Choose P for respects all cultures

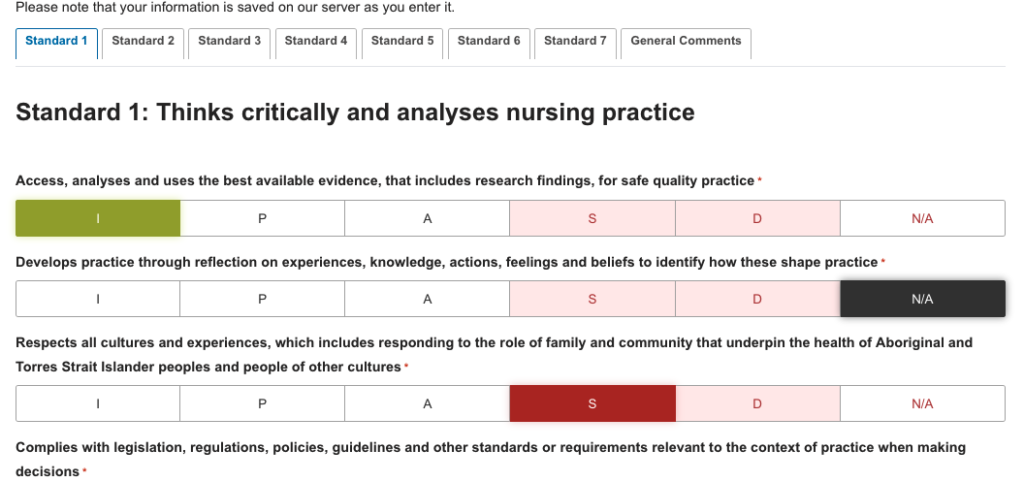(262, 404)
